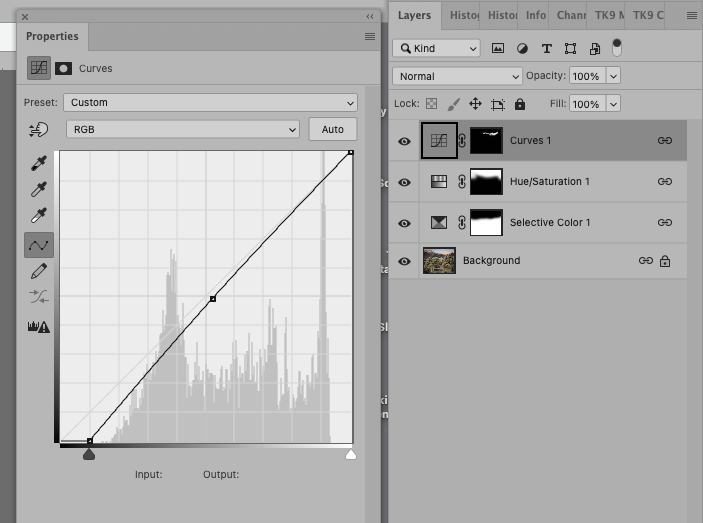Screen dimensions: 703x523
Task: Choose the draw-curve pencil tool
Action: [x=39, y=271]
